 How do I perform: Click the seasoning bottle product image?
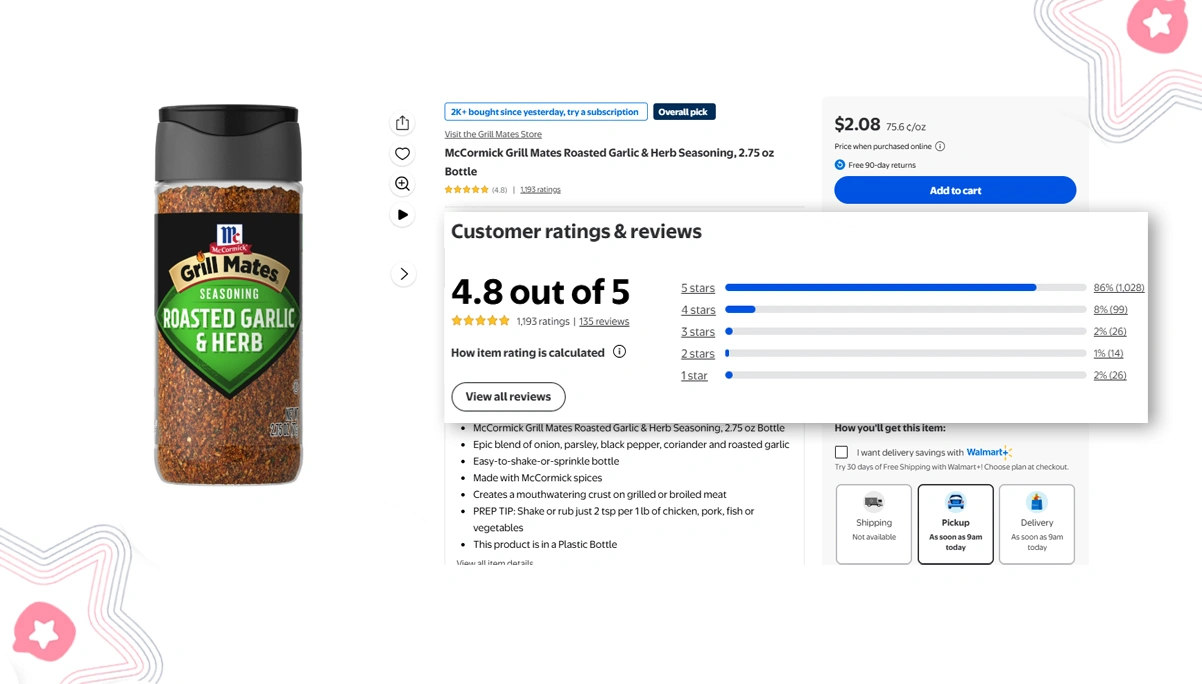point(228,295)
